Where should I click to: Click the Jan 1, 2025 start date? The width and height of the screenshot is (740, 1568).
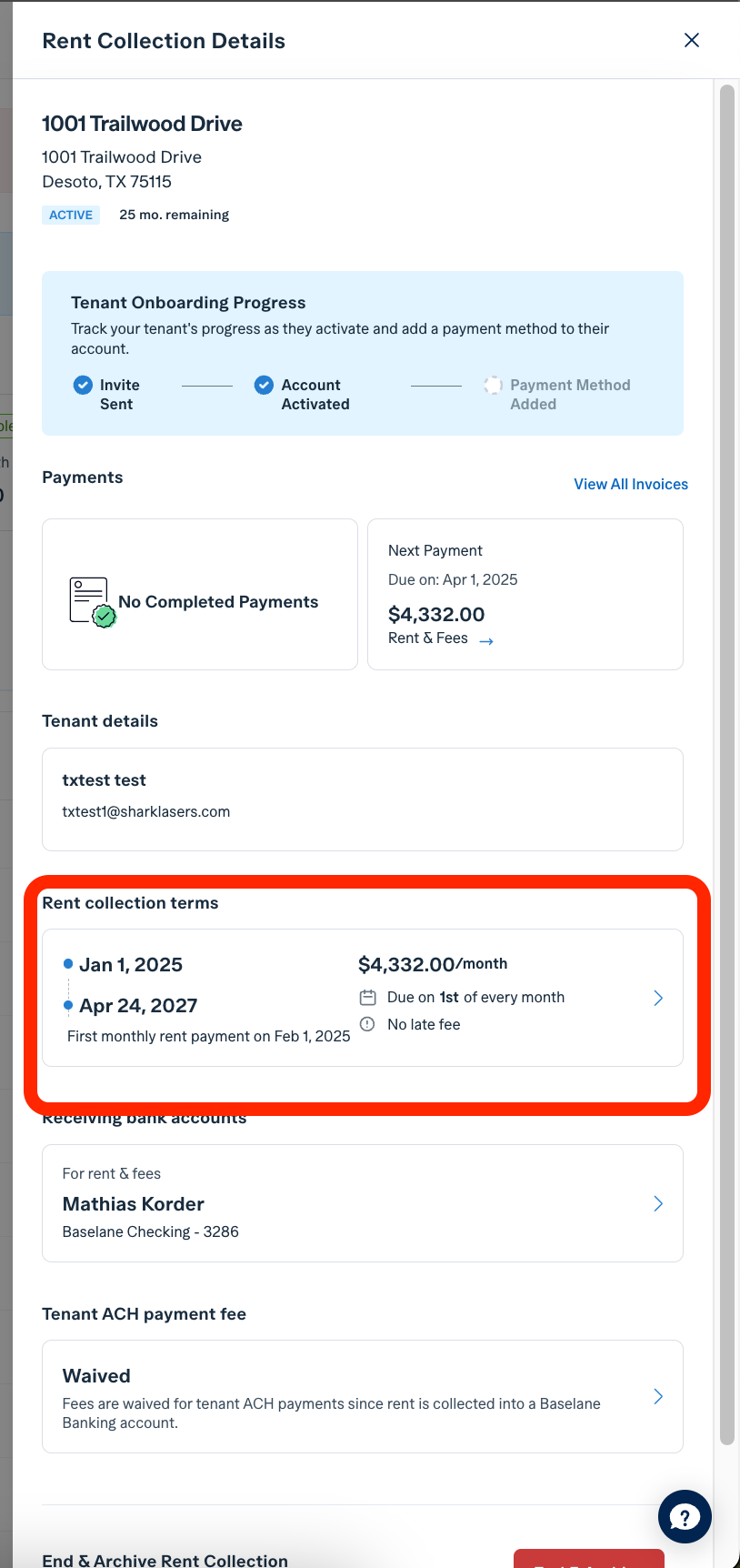tap(131, 964)
